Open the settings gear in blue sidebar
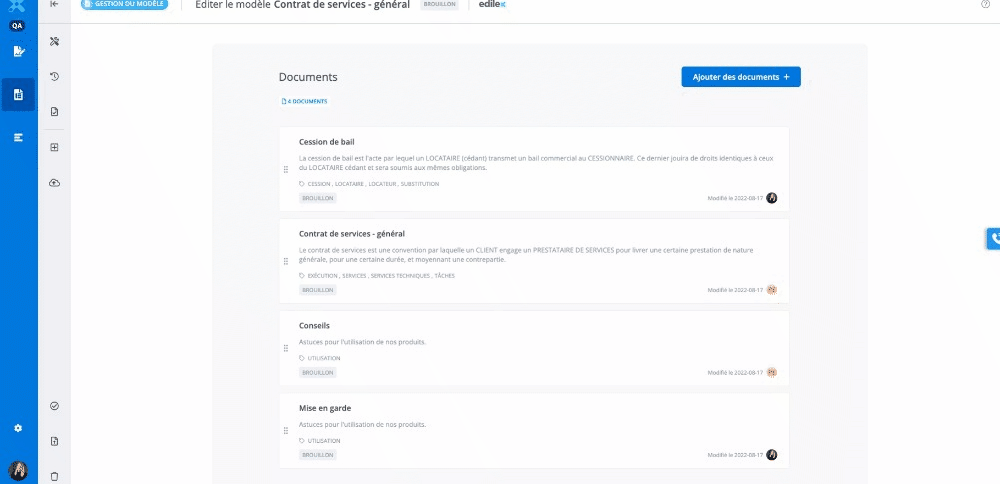This screenshot has width=1000, height=484. point(18,428)
